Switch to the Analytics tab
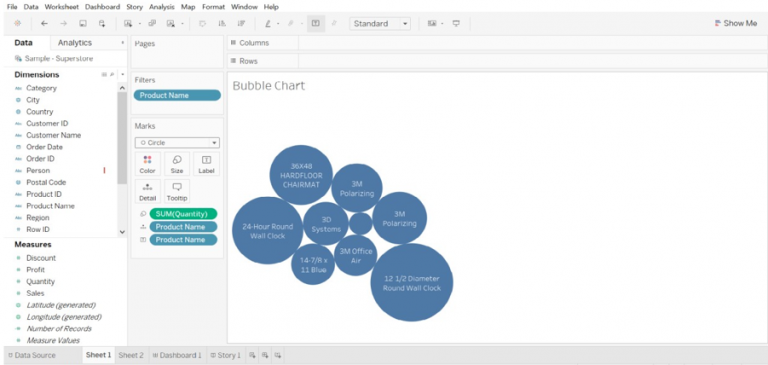 coord(74,43)
